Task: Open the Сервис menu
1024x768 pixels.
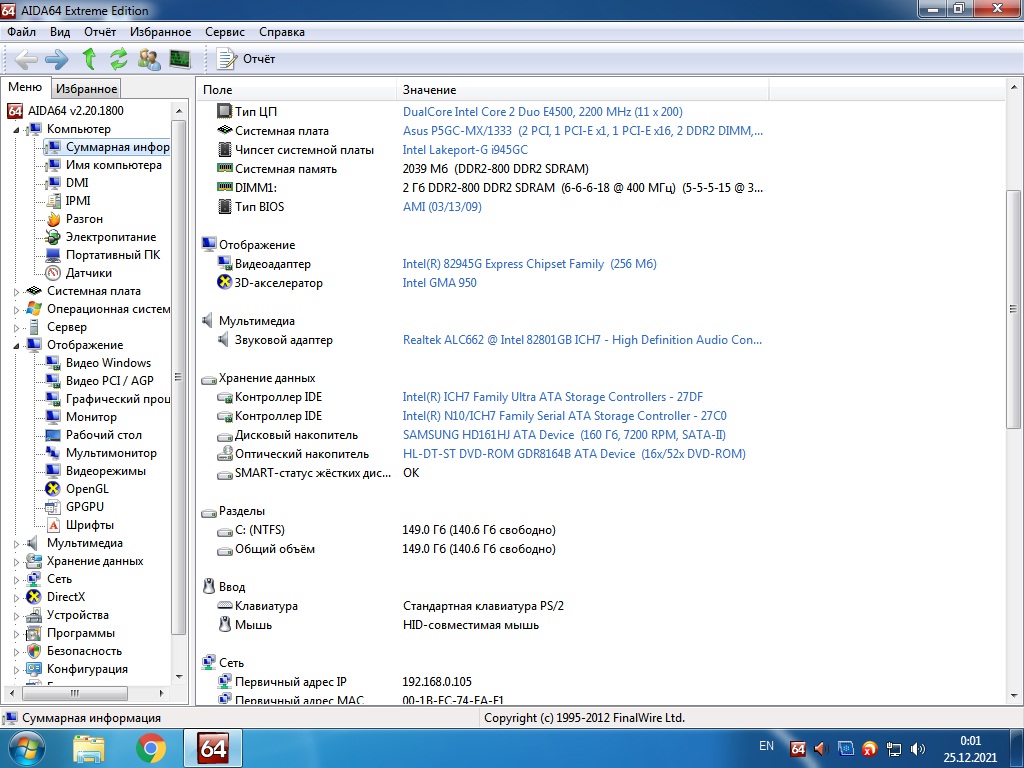Action: click(x=224, y=32)
